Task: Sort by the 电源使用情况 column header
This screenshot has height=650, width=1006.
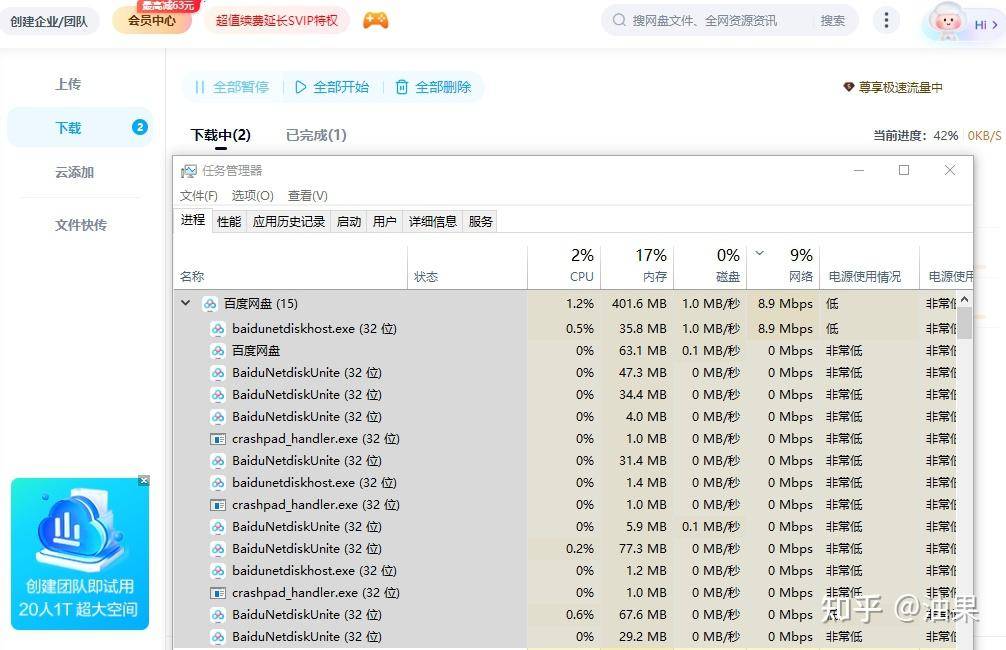Action: [x=869, y=265]
